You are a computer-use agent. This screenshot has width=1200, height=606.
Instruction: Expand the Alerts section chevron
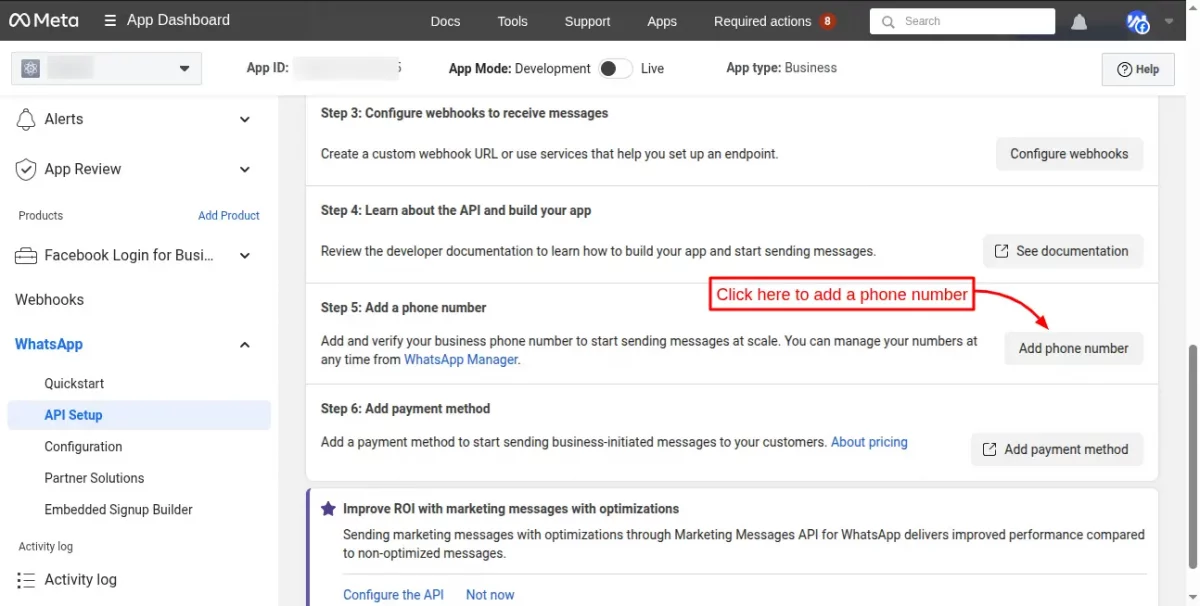click(245, 119)
